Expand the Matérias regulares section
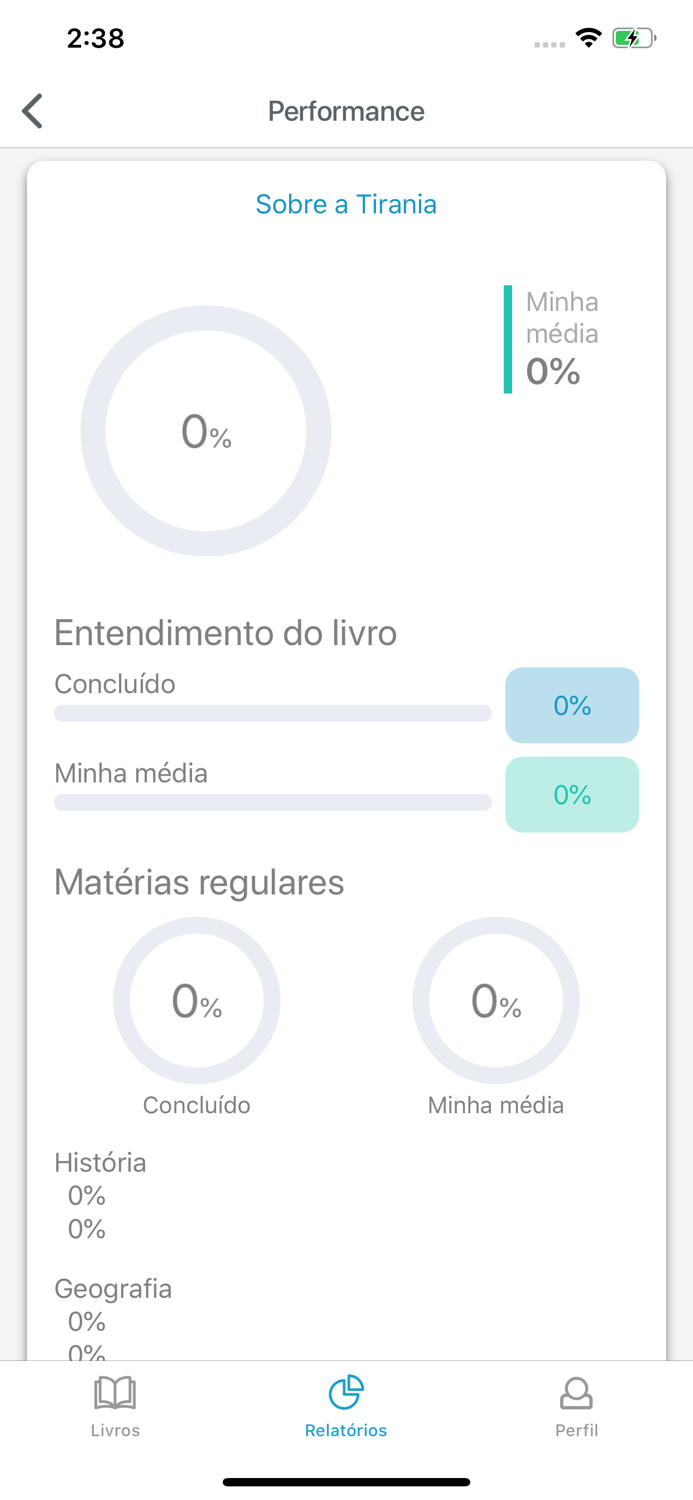The height and width of the screenshot is (1500, 693). [199, 882]
